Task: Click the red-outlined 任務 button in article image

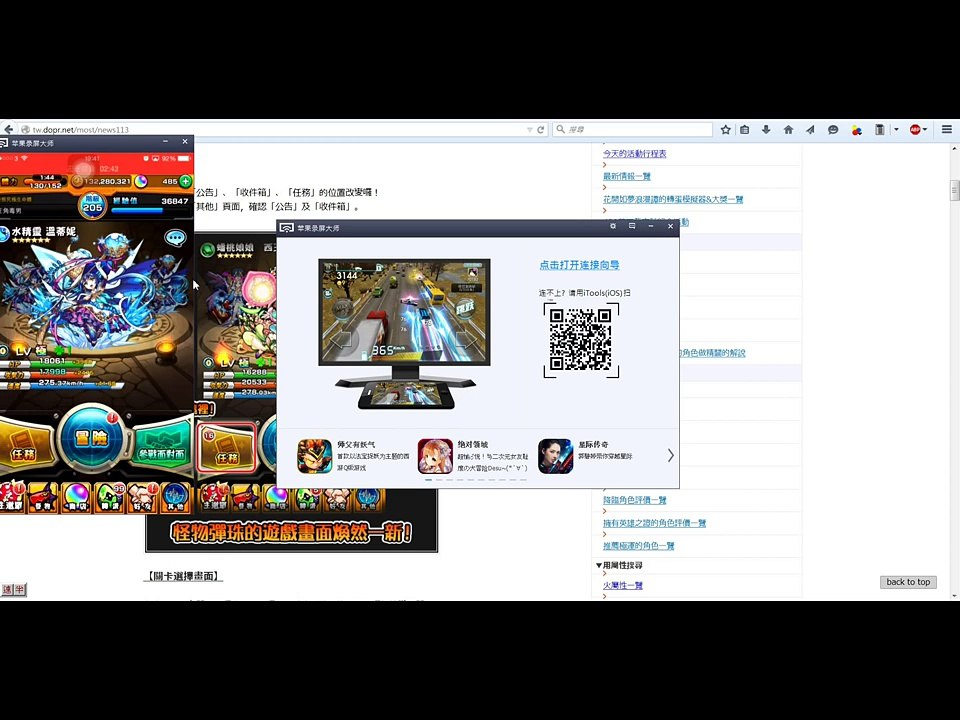Action: point(226,448)
